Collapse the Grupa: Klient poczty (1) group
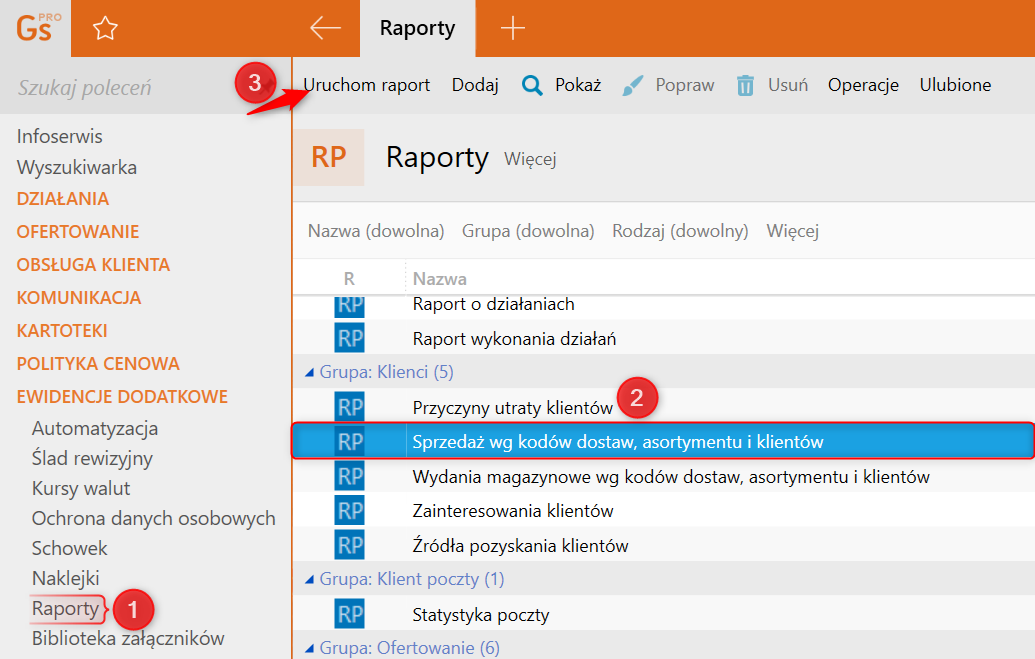Viewport: 1035px width, 659px height. (x=309, y=579)
